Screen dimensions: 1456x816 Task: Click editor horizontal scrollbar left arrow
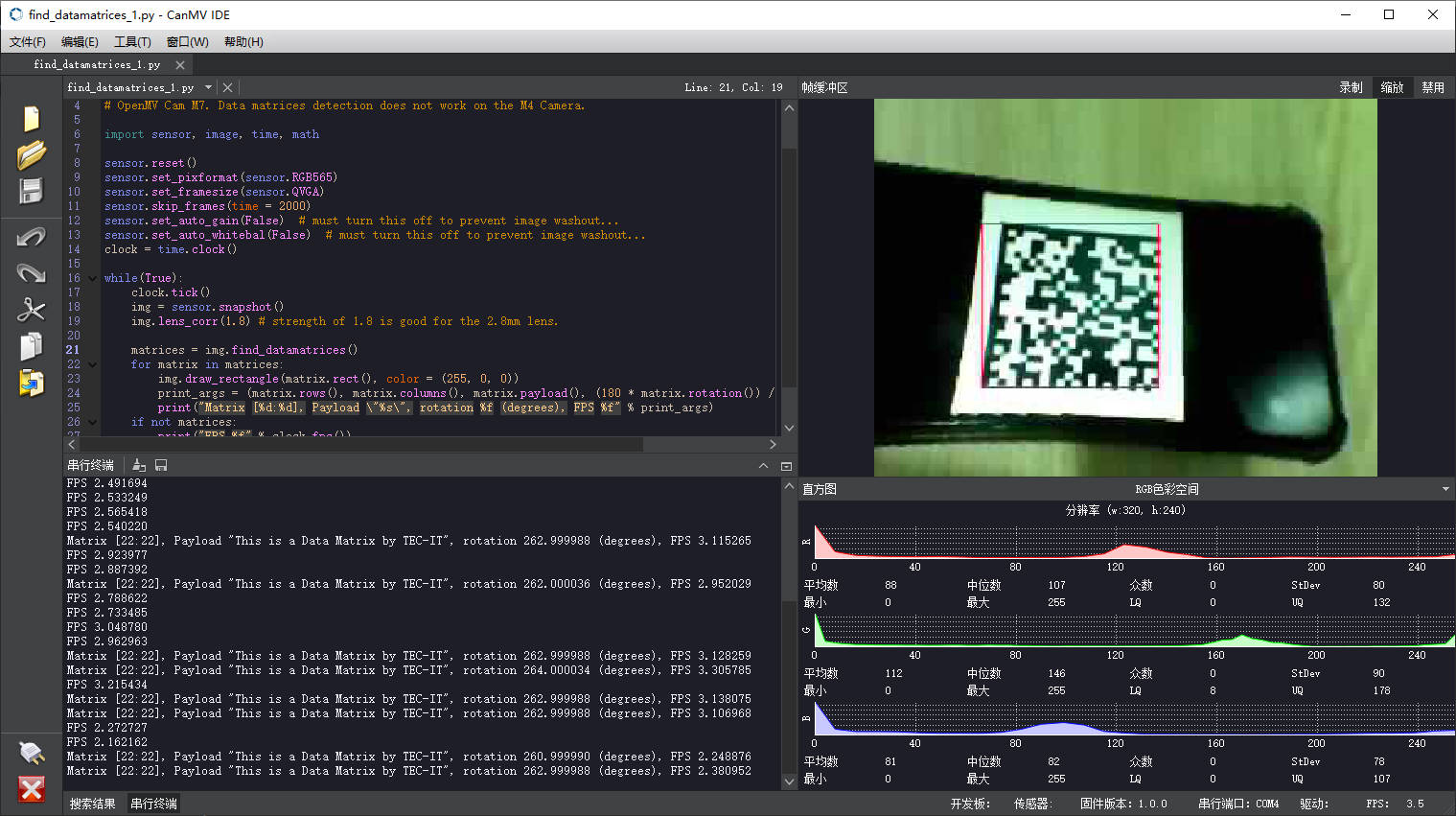72,444
